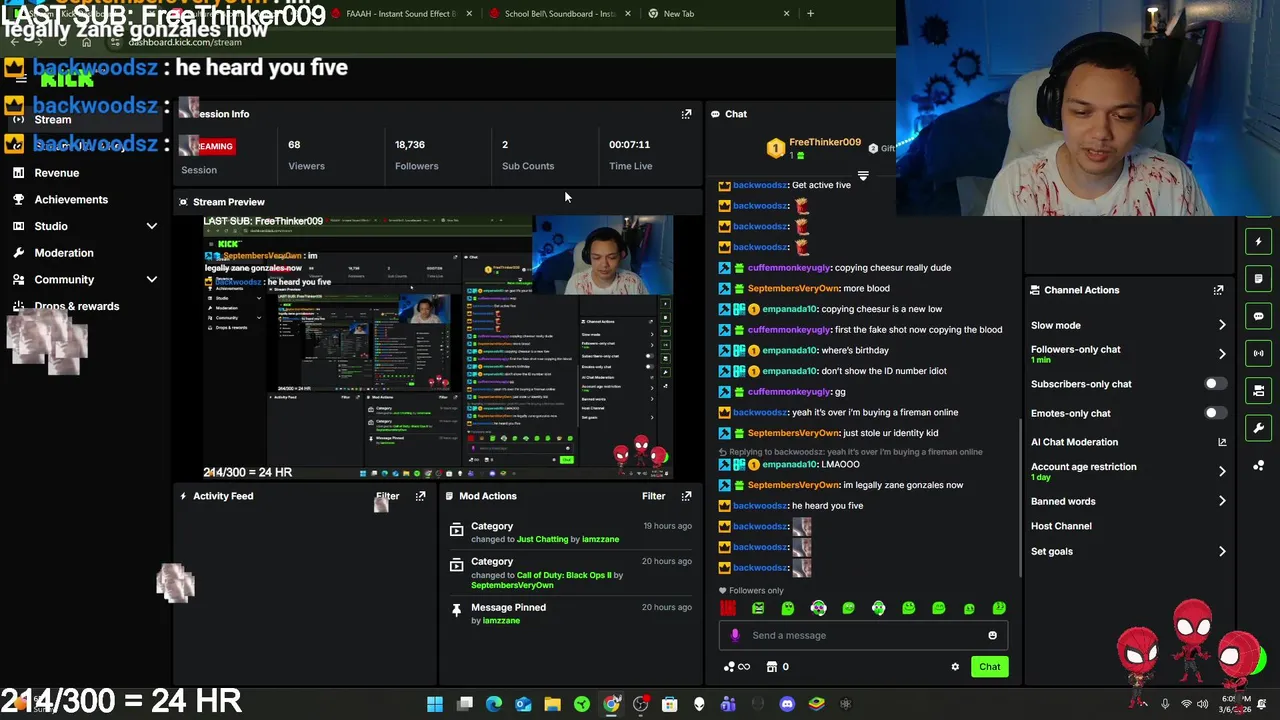
Task: Switch to FAAAH Instant Sound Effect tab
Action: pos(400,14)
